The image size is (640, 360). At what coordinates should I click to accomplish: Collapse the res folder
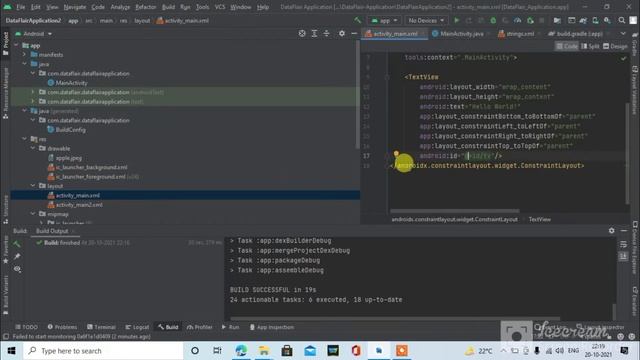[24, 139]
